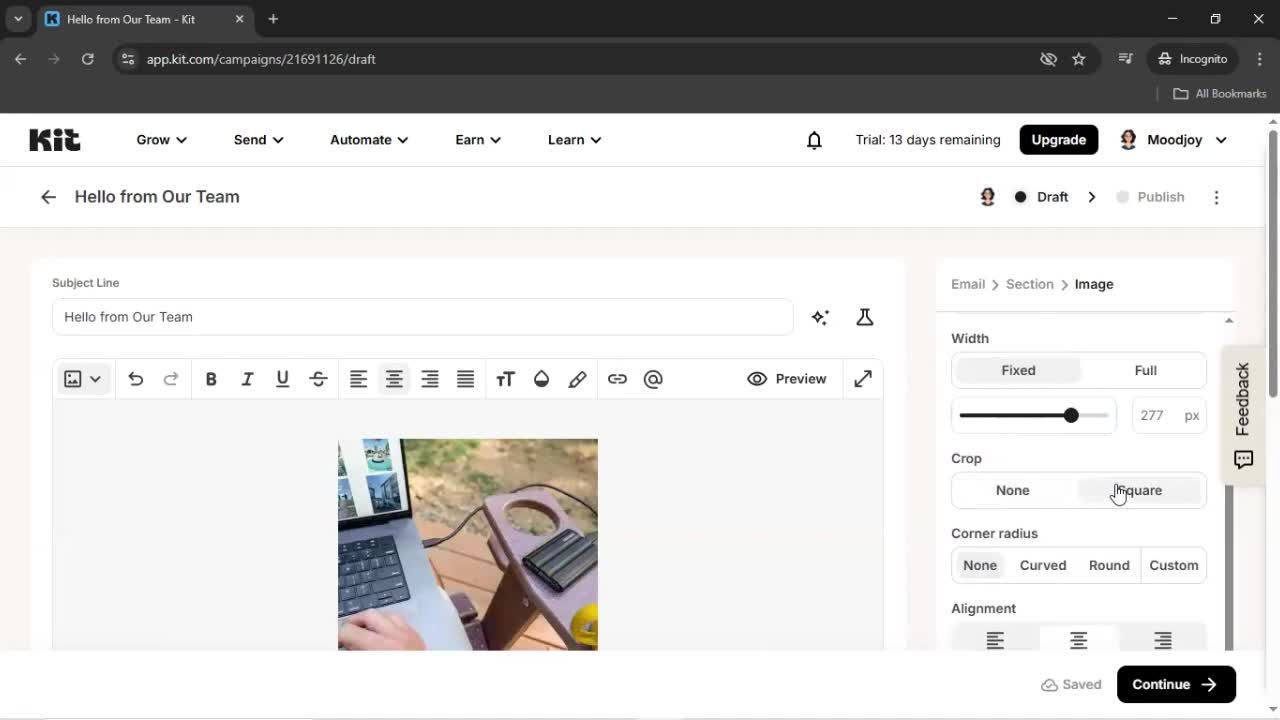Open the notifications bell
The height and width of the screenshot is (720, 1280).
tap(814, 139)
